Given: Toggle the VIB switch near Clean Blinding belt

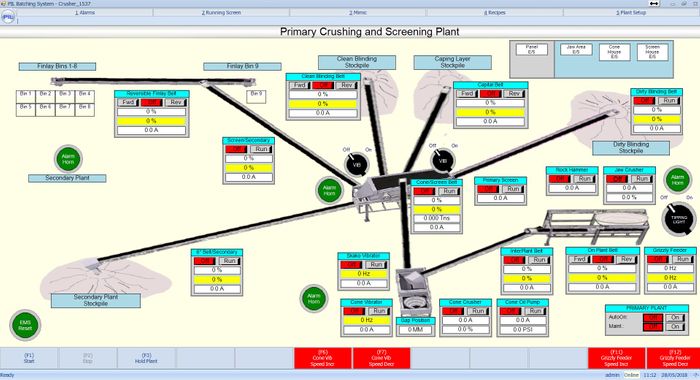Looking at the screenshot, I should click(x=356, y=164).
